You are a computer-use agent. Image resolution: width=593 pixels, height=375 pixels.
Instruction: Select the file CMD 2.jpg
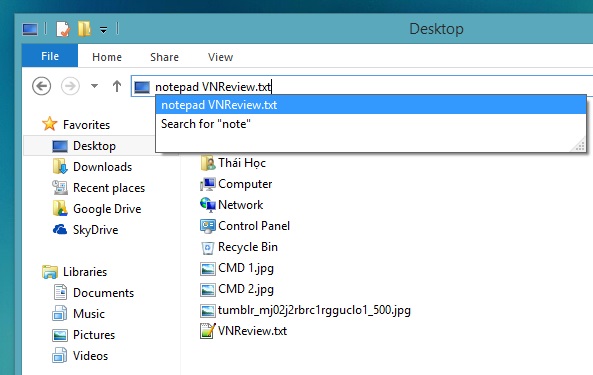[246, 289]
